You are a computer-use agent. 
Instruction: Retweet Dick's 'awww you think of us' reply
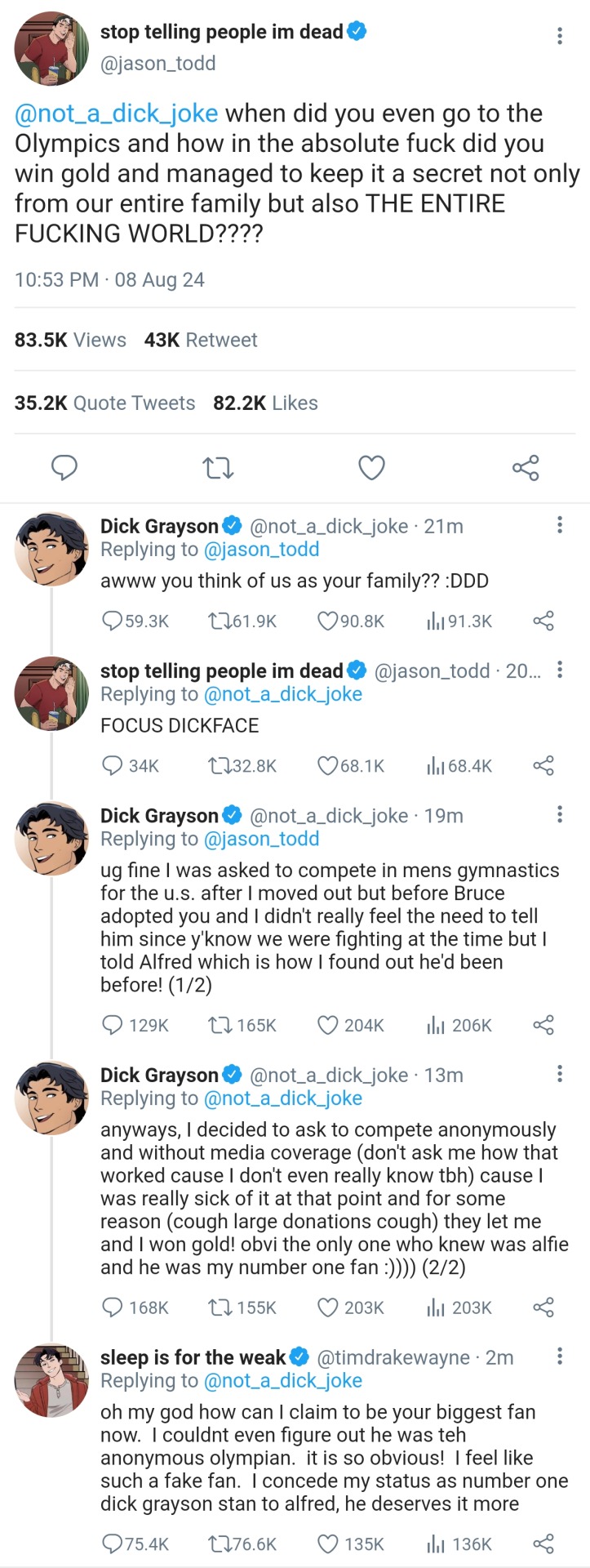pos(219,621)
